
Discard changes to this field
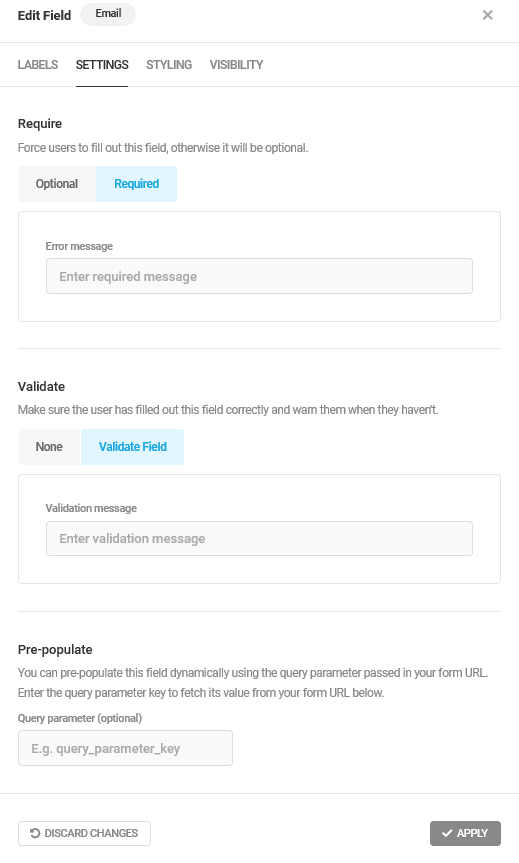coord(84,833)
